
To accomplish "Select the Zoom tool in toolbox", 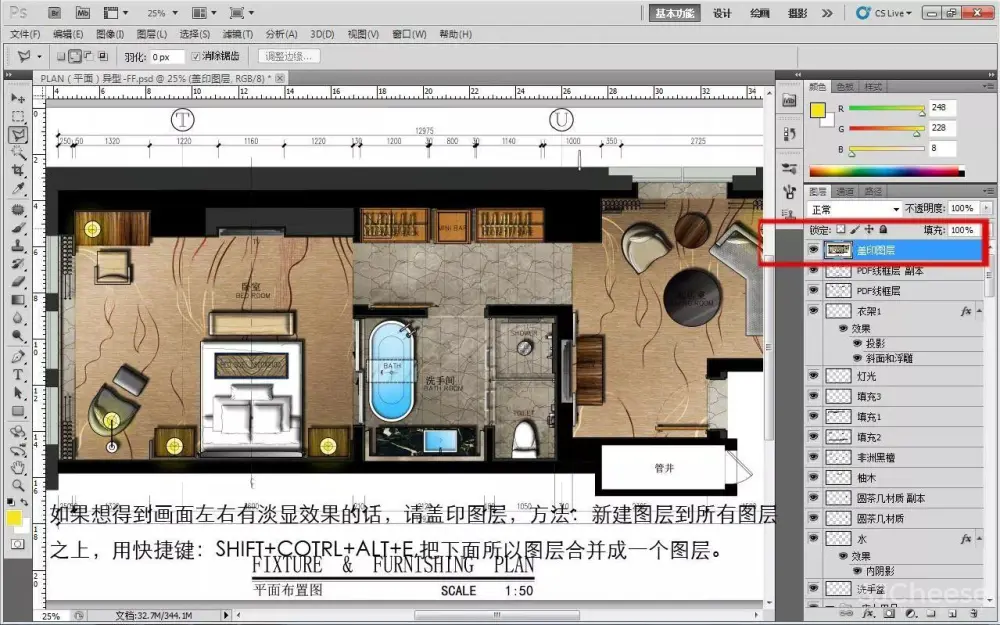I will point(18,485).
